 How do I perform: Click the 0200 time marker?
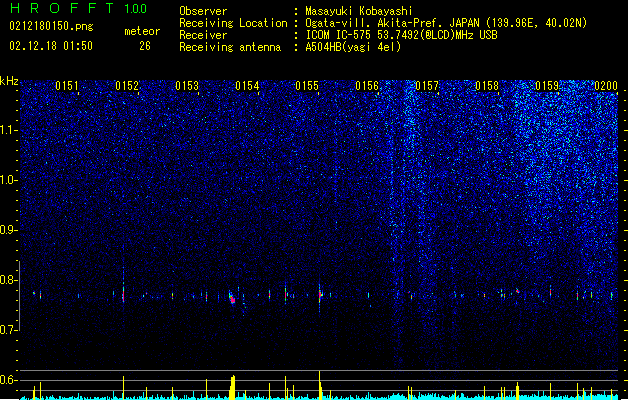tap(606, 86)
